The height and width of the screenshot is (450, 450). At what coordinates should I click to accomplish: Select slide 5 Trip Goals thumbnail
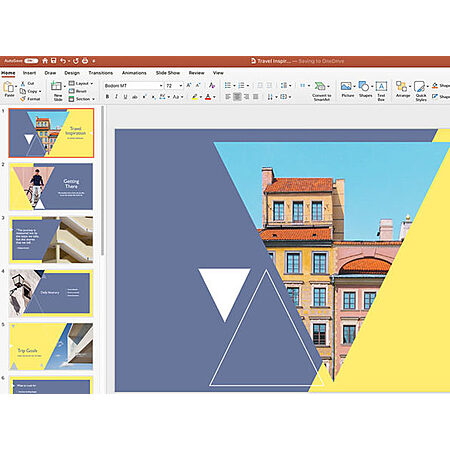click(51, 347)
